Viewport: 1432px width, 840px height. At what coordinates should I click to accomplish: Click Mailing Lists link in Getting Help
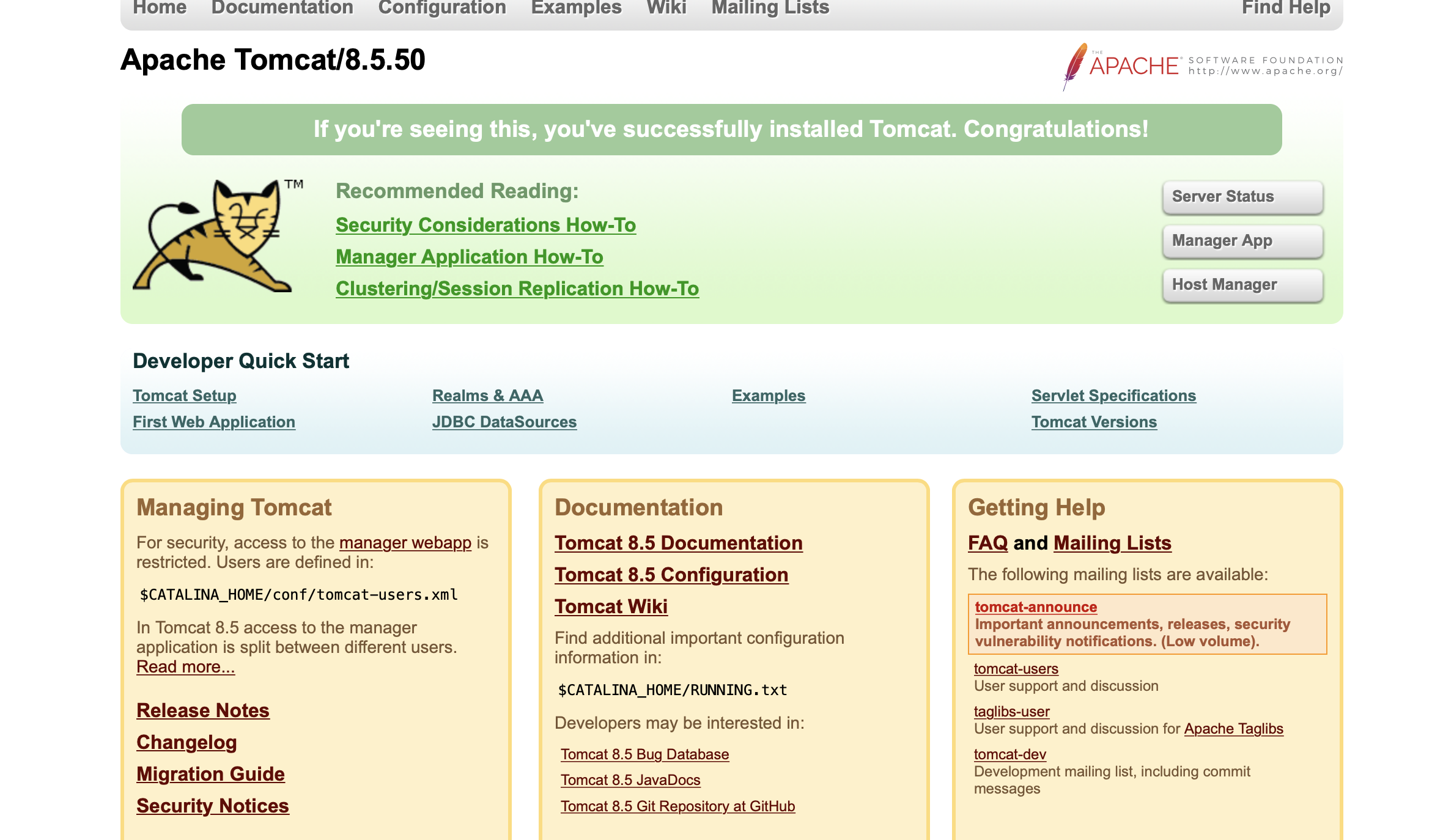[1112, 543]
